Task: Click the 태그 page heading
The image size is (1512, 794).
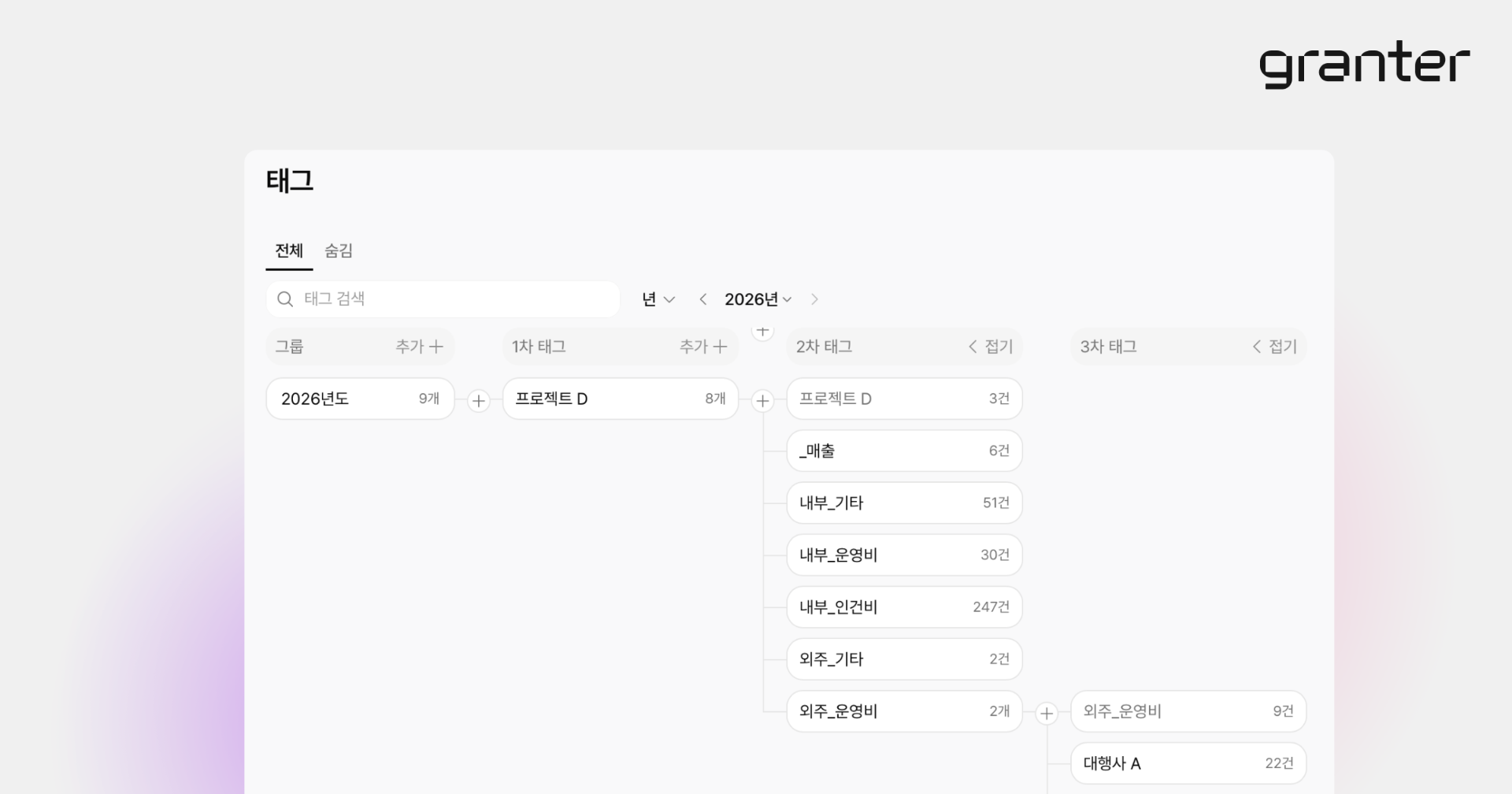Action: (x=290, y=181)
